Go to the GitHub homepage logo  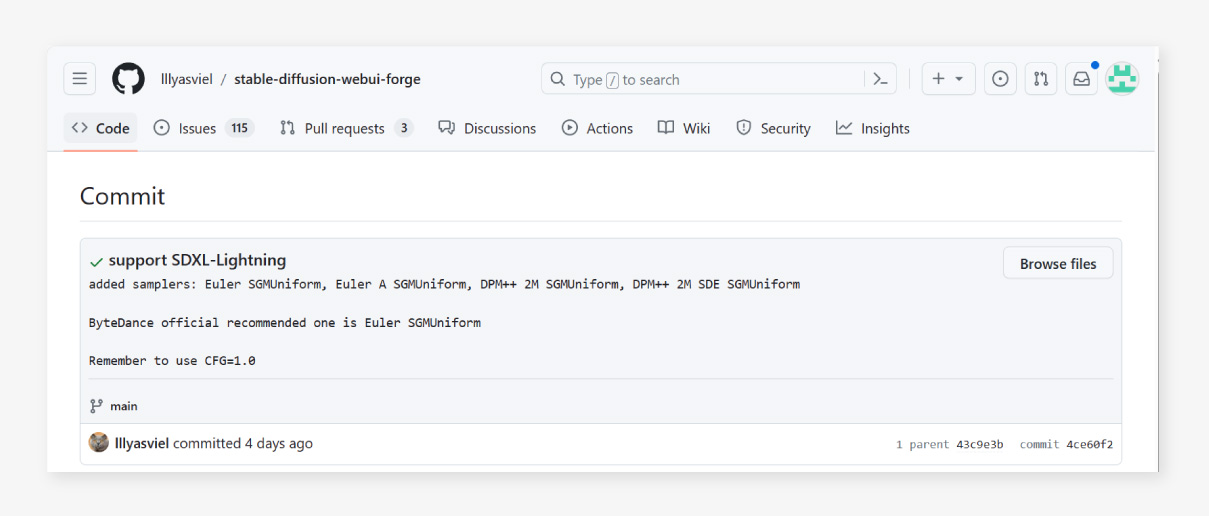click(x=128, y=79)
